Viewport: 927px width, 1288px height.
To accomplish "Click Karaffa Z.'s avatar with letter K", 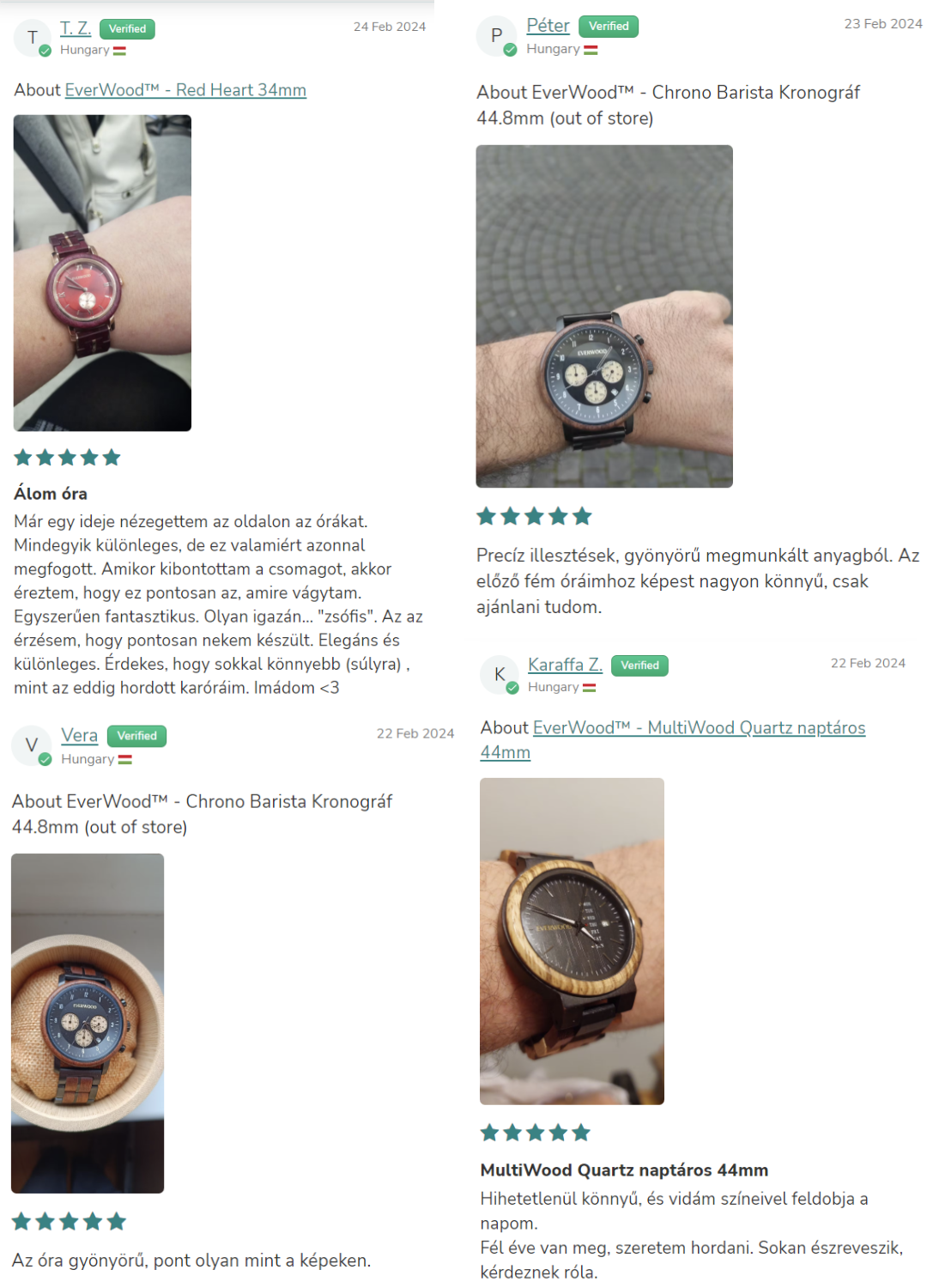I will pos(500,675).
